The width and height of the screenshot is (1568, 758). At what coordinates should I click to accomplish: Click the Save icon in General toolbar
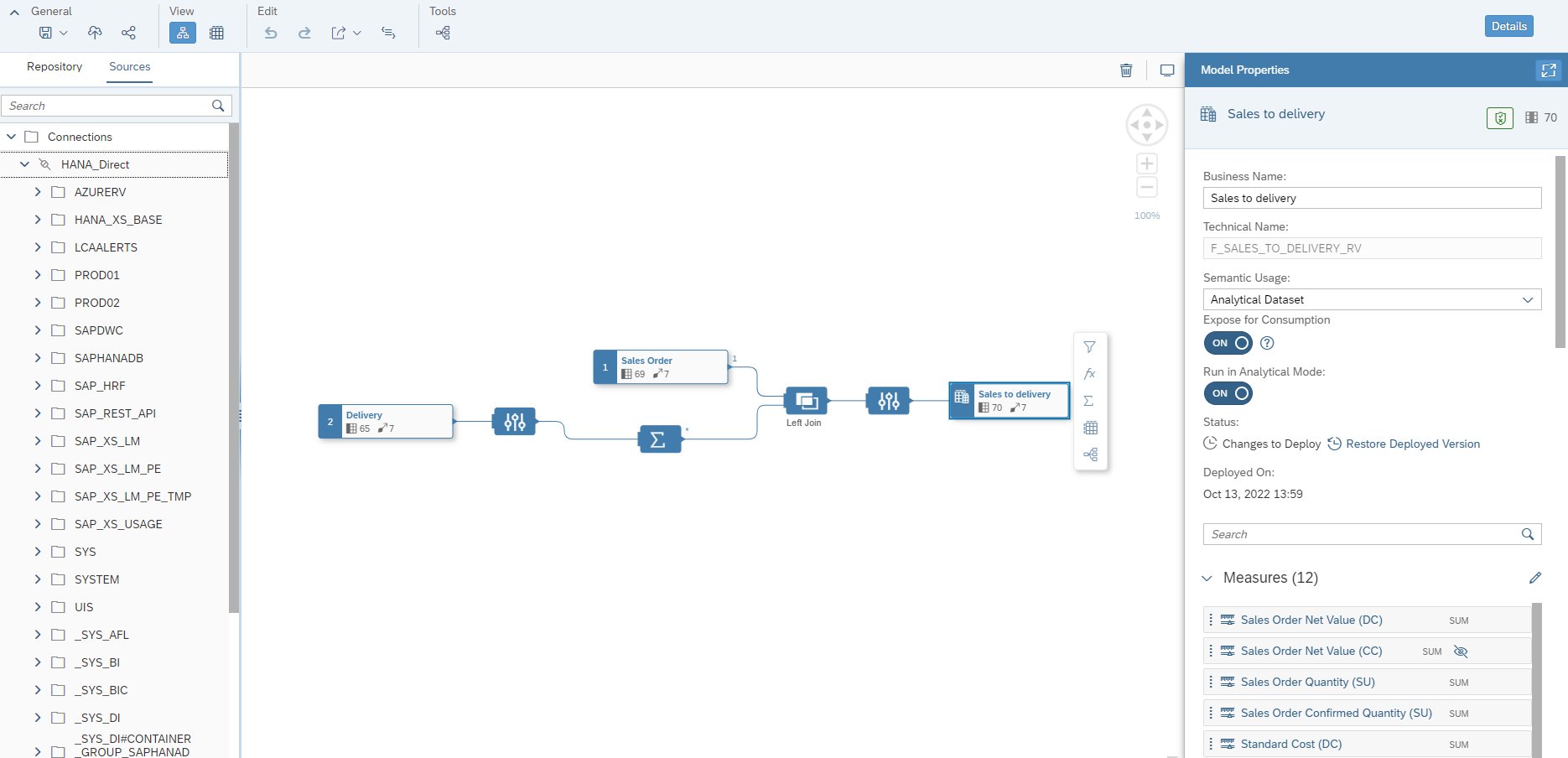tap(46, 33)
